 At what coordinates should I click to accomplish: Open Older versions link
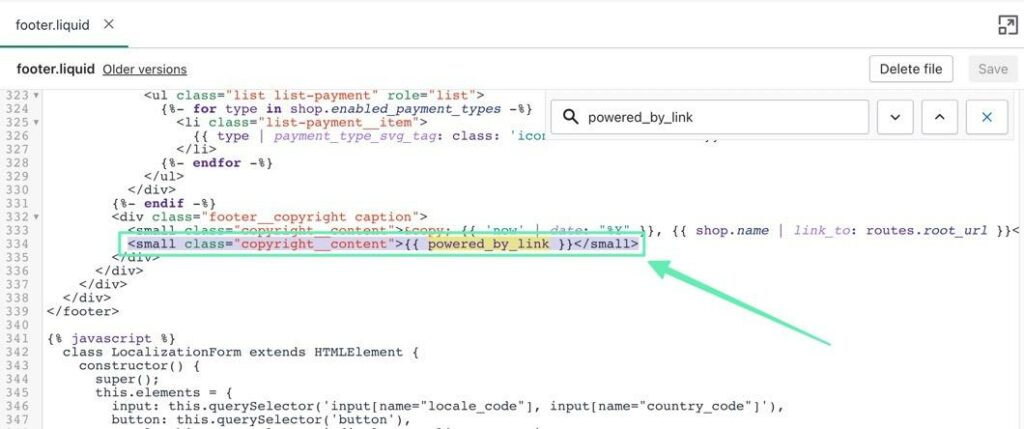(x=144, y=69)
